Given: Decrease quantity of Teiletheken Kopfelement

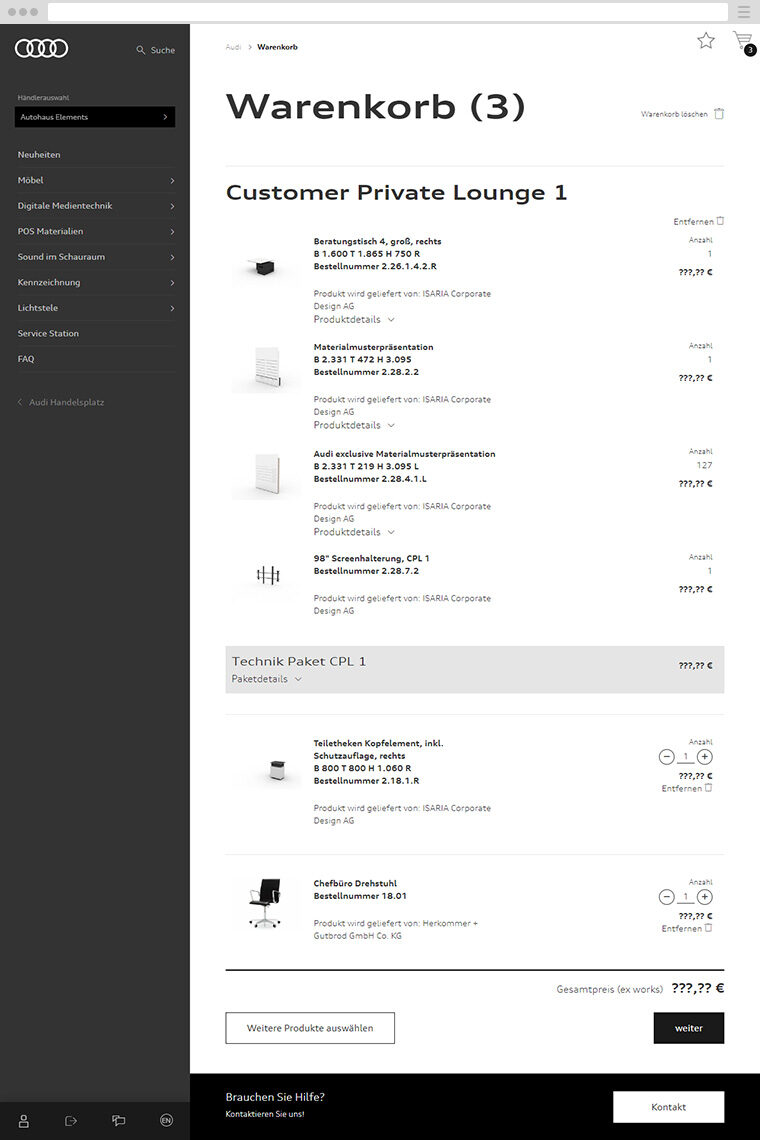Looking at the screenshot, I should [x=667, y=757].
